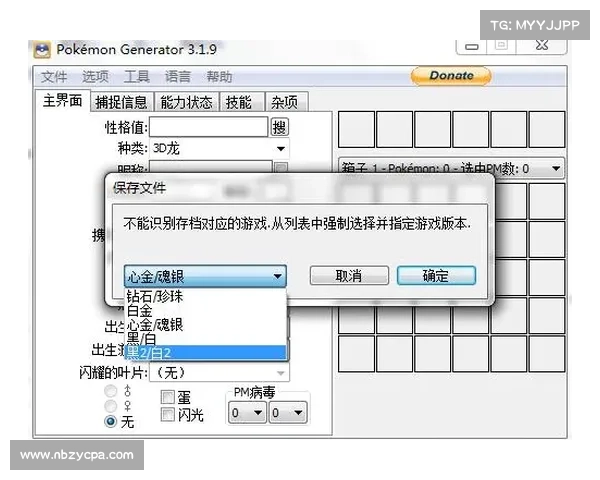Switch to the 杂项 tab
600x480 pixels.
pos(287,102)
